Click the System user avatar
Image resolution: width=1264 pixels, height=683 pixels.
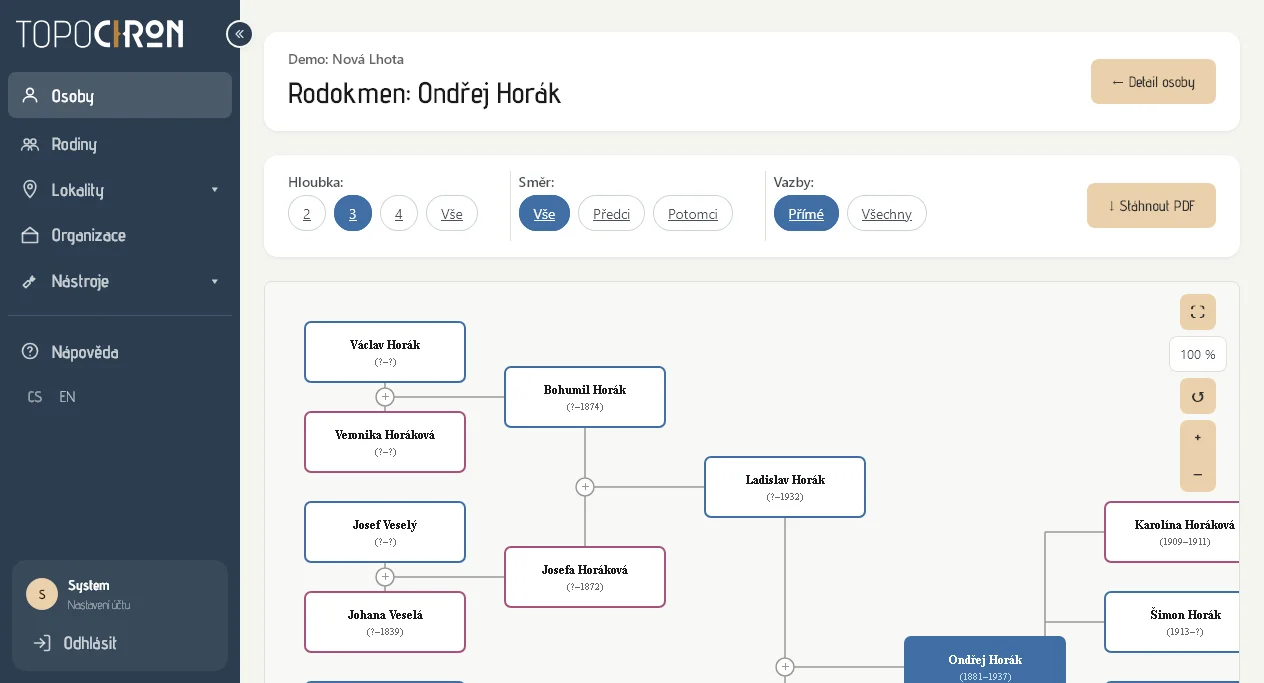pos(42,594)
